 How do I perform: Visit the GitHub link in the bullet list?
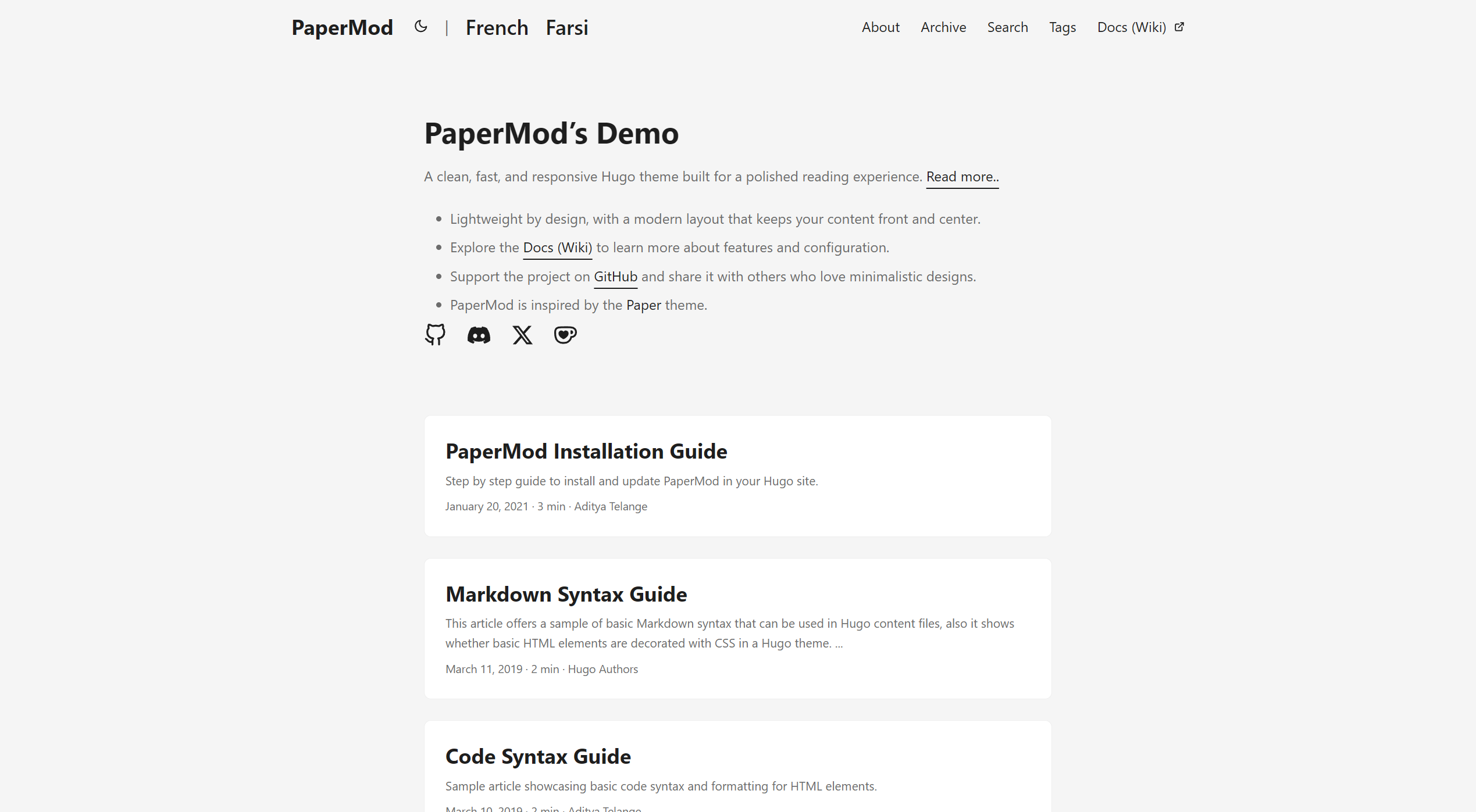pos(615,277)
